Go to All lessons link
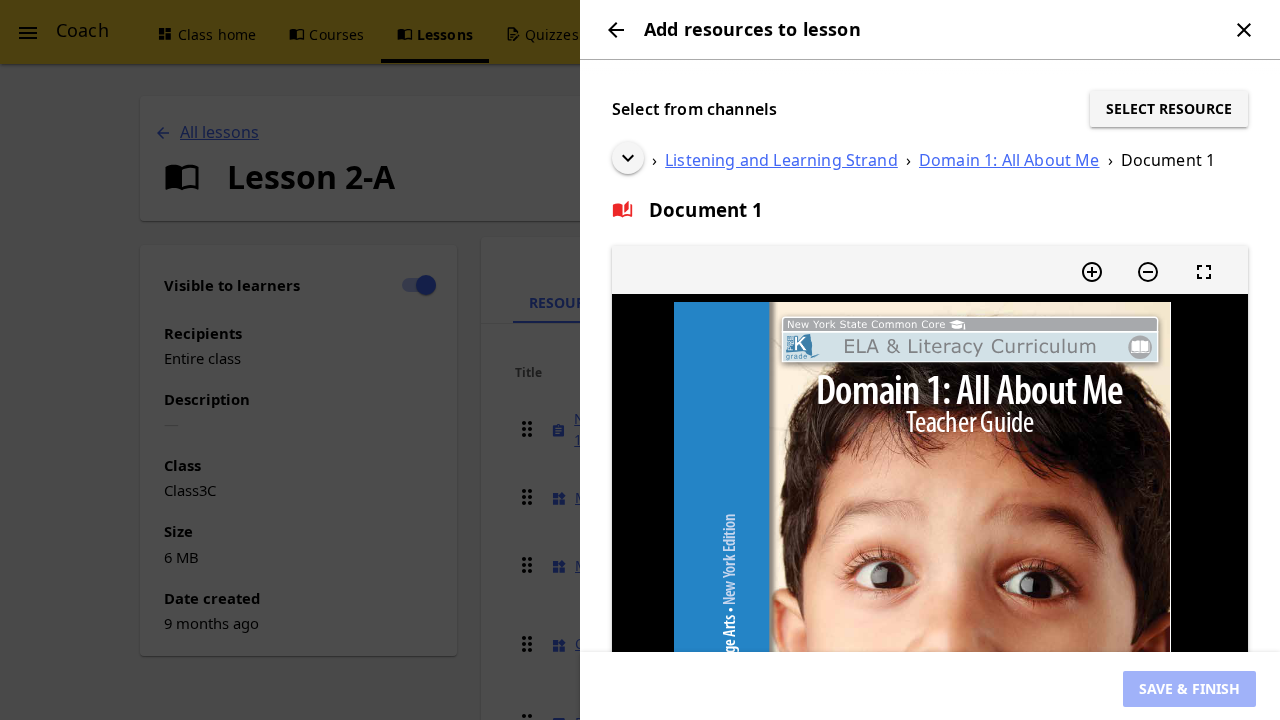Viewport: 1280px width, 720px height. click(x=219, y=132)
